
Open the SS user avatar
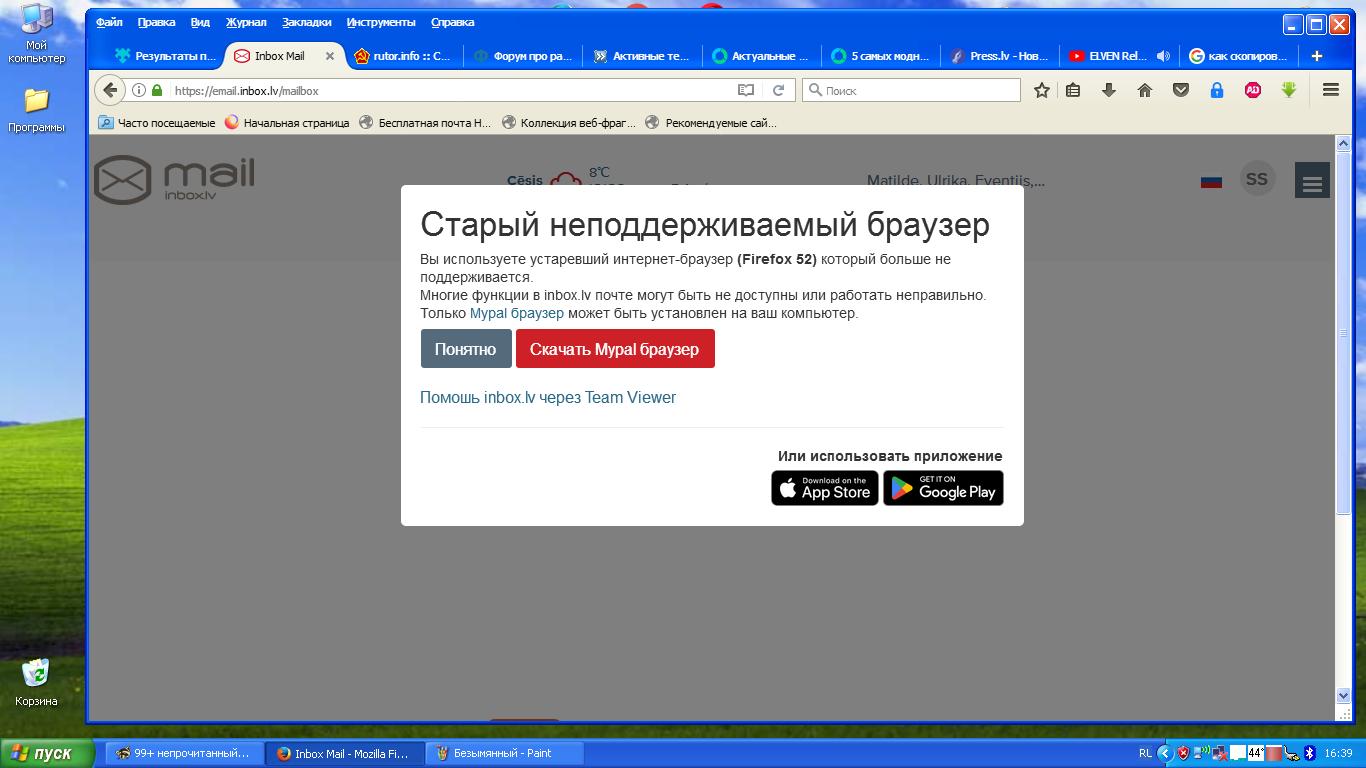1257,179
